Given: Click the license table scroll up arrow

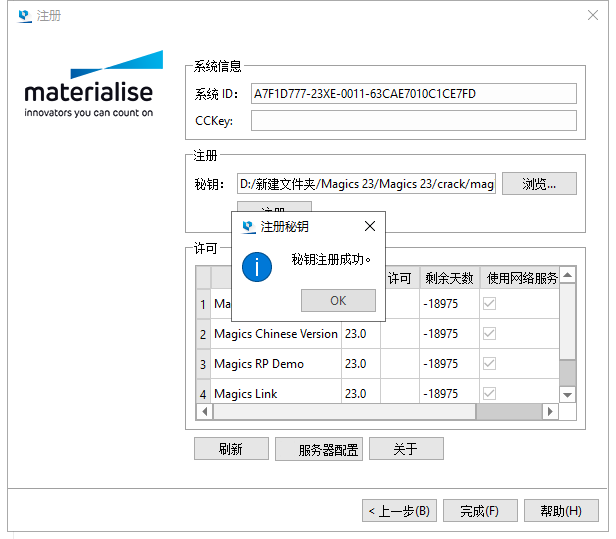Looking at the screenshot, I should (x=567, y=275).
